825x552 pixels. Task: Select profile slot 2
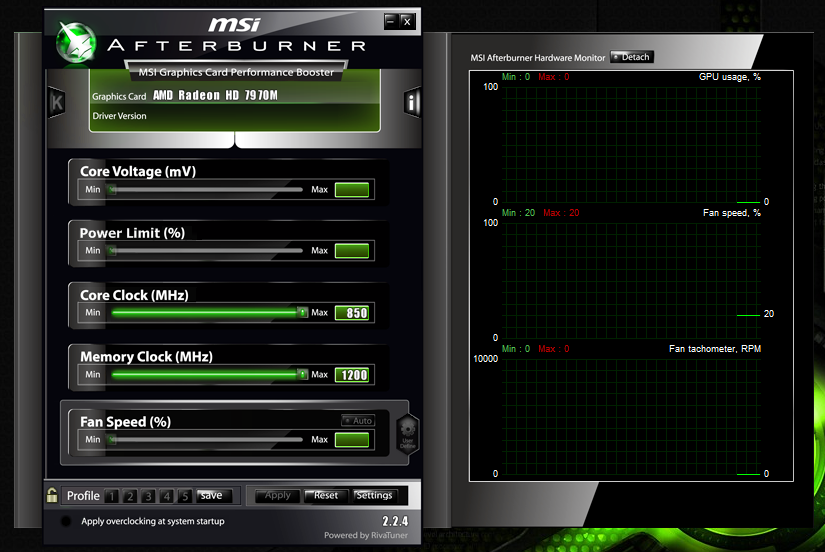coord(130,496)
